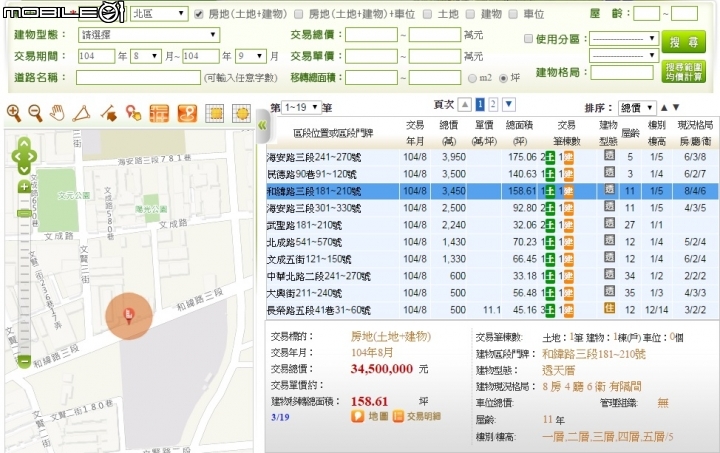Select the 海安路三段301~330號 row
The height and width of the screenshot is (453, 720).
(492, 208)
